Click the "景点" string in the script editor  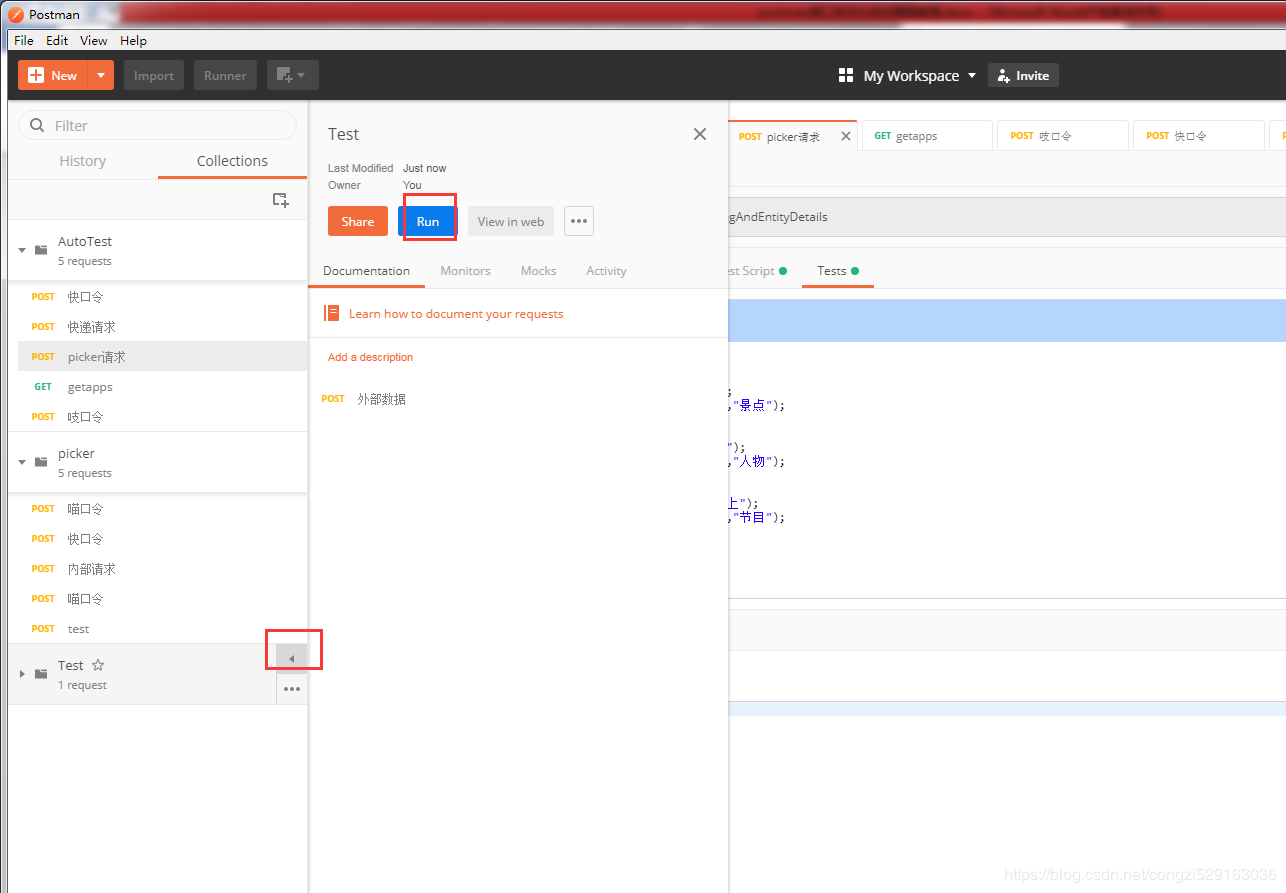tap(750, 405)
